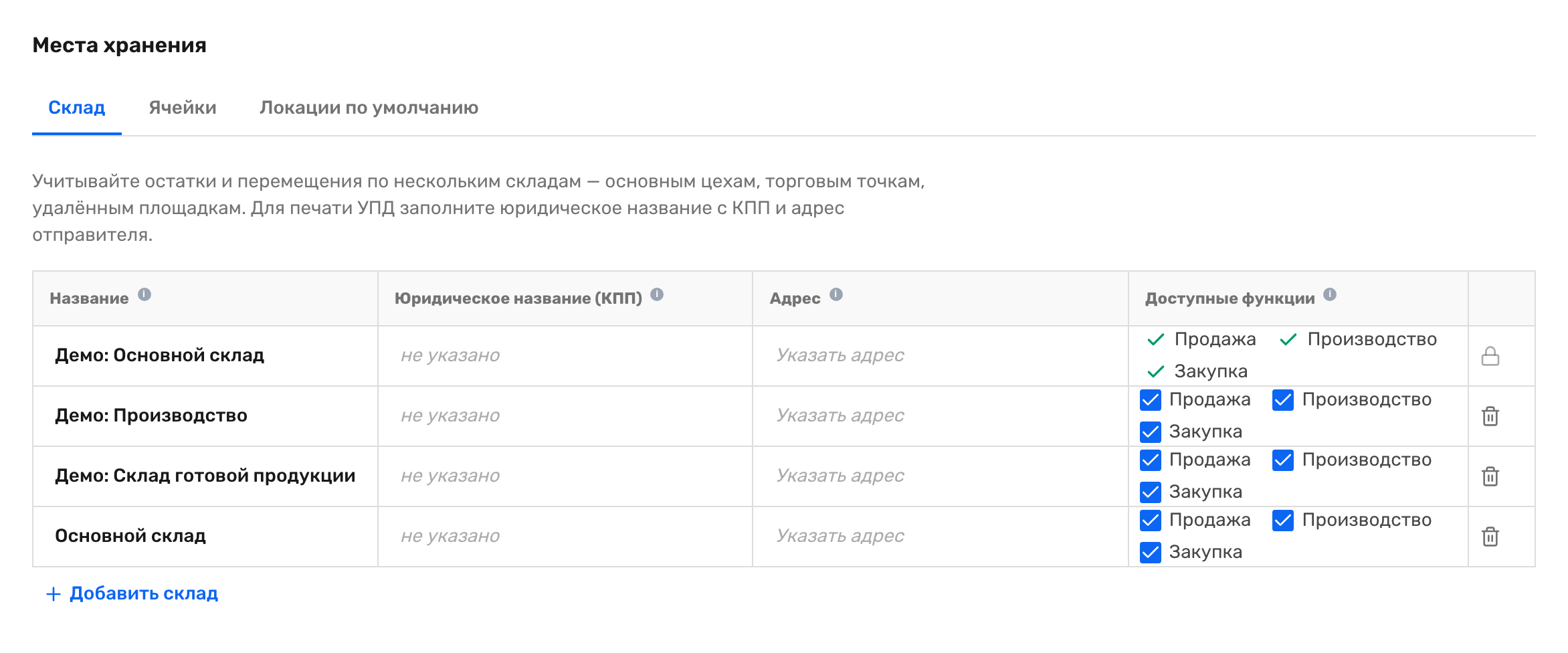
Task: Uncheck Закупка for Демо: Производство
Action: [1151, 432]
